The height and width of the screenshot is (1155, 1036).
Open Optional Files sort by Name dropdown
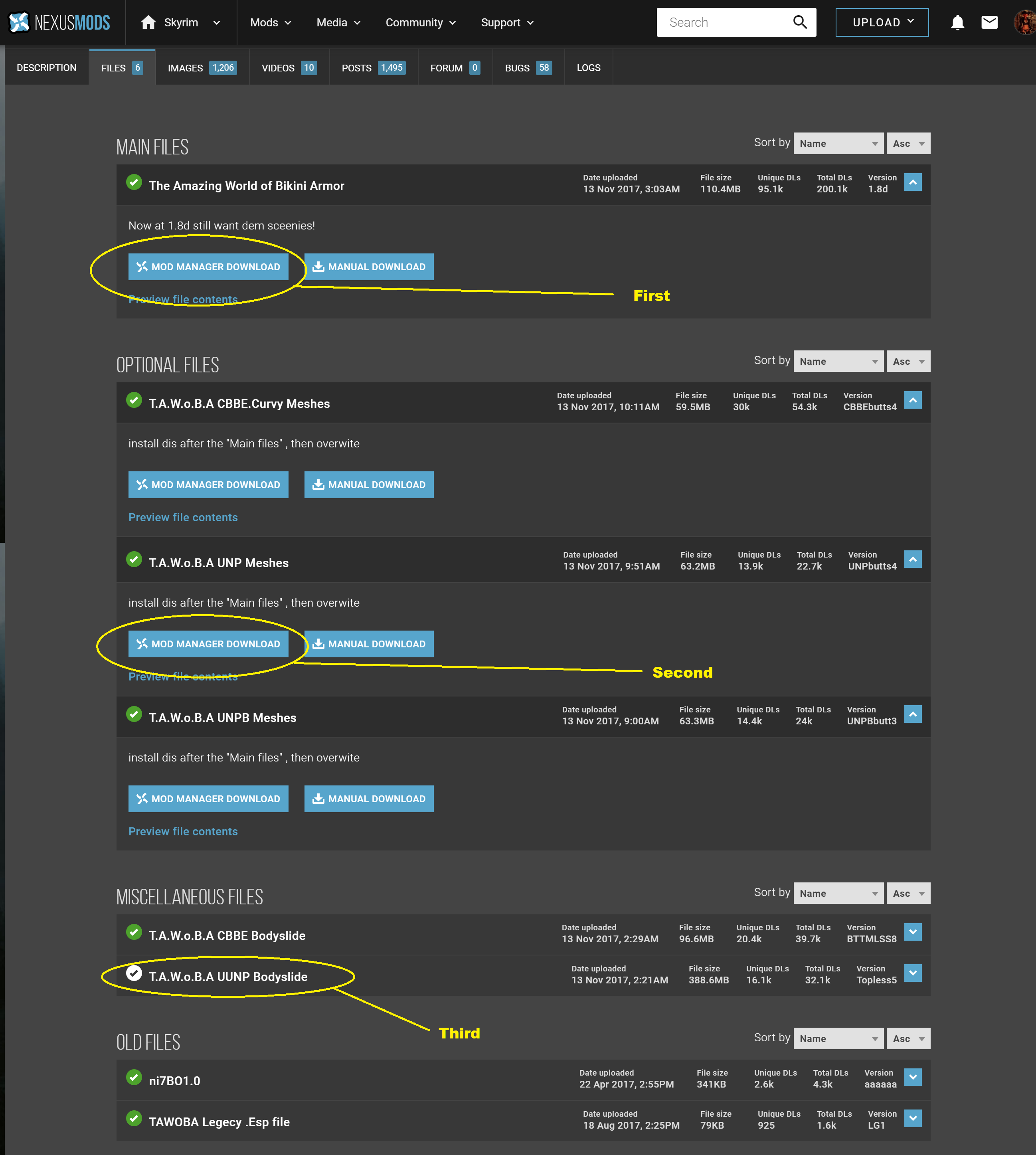click(838, 362)
